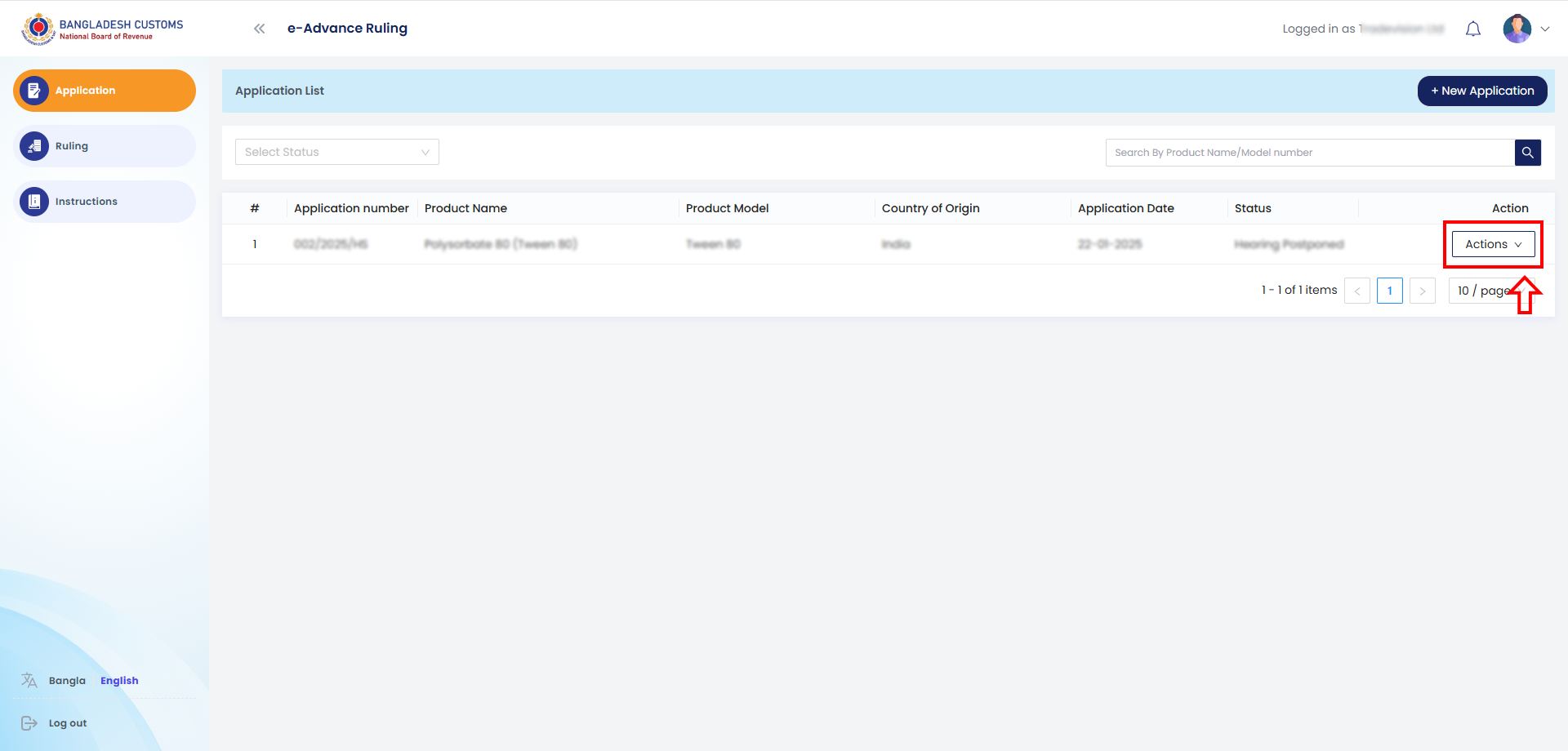1568x751 pixels.
Task: Click the search magnifier button
Action: tap(1528, 153)
